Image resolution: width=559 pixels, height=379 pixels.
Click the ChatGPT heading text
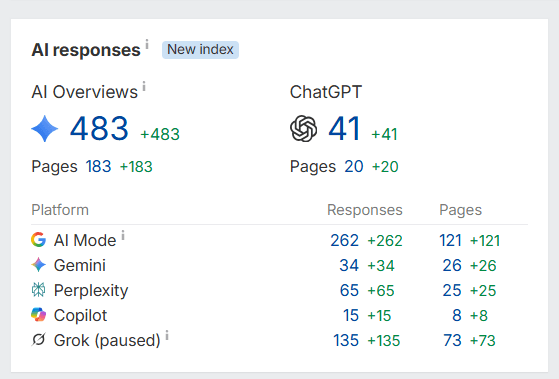tap(326, 92)
